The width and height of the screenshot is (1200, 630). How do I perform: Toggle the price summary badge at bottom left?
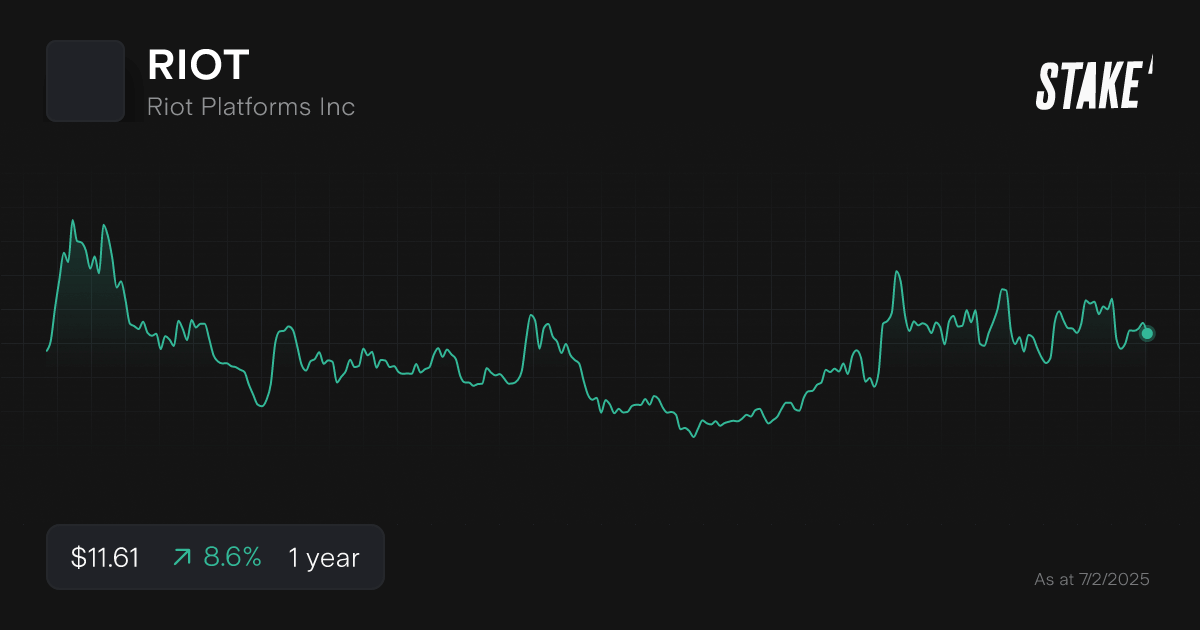click(x=215, y=557)
